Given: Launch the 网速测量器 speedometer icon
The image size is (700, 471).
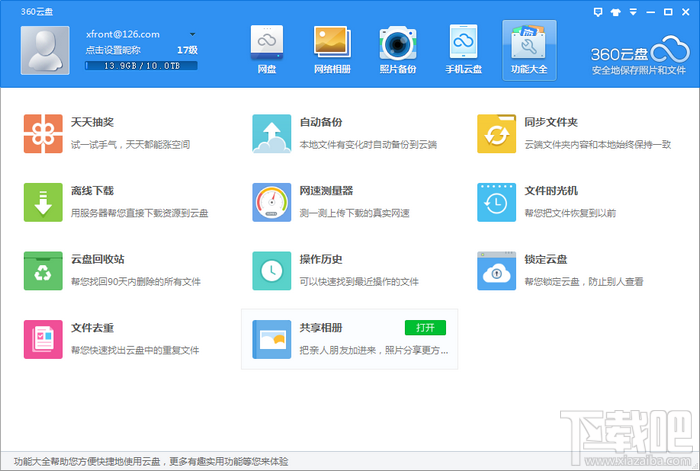Looking at the screenshot, I should coord(271,202).
